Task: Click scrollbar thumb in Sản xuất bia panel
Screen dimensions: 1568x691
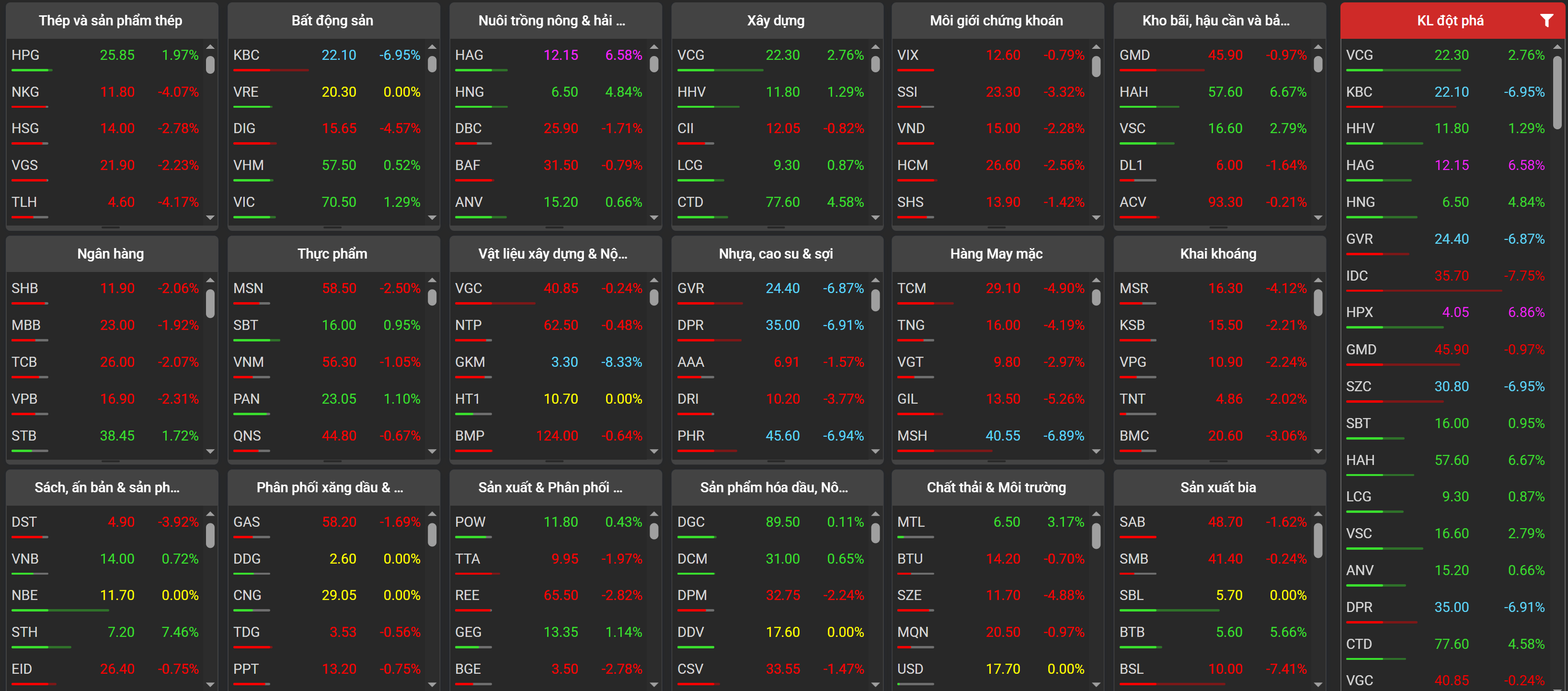Action: 1318,541
